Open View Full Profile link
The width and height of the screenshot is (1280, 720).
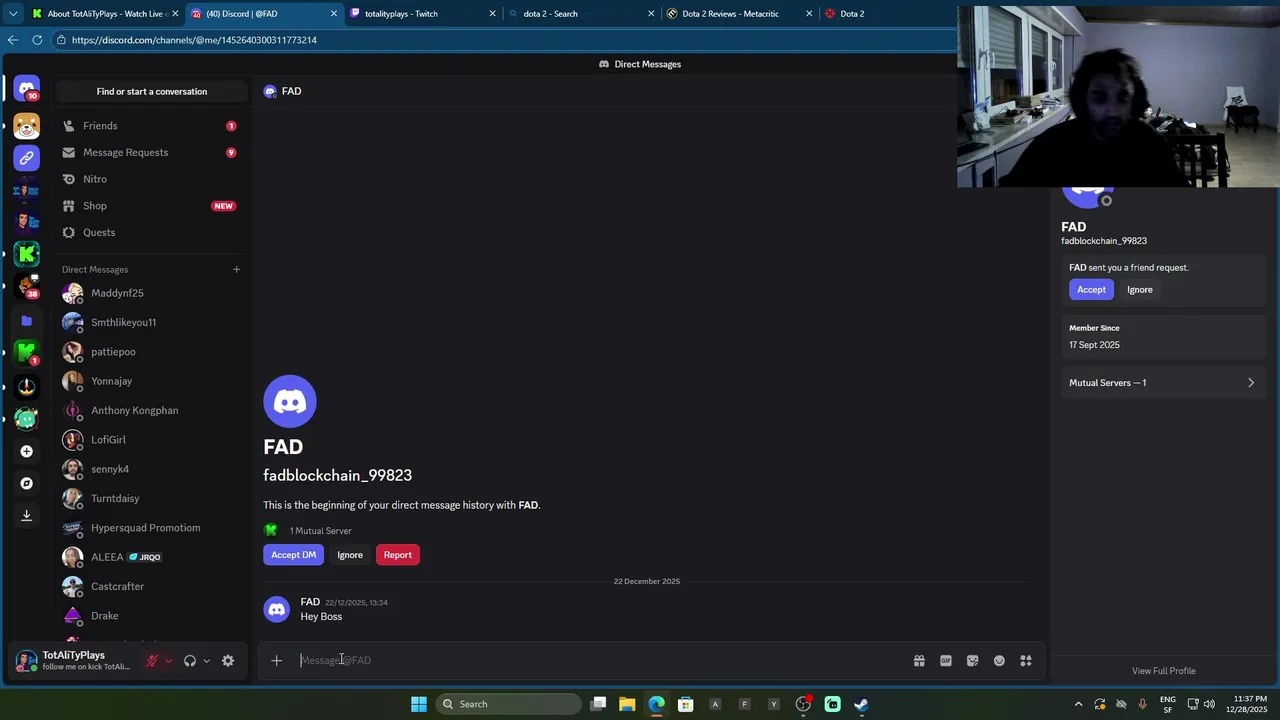pyautogui.click(x=1163, y=671)
